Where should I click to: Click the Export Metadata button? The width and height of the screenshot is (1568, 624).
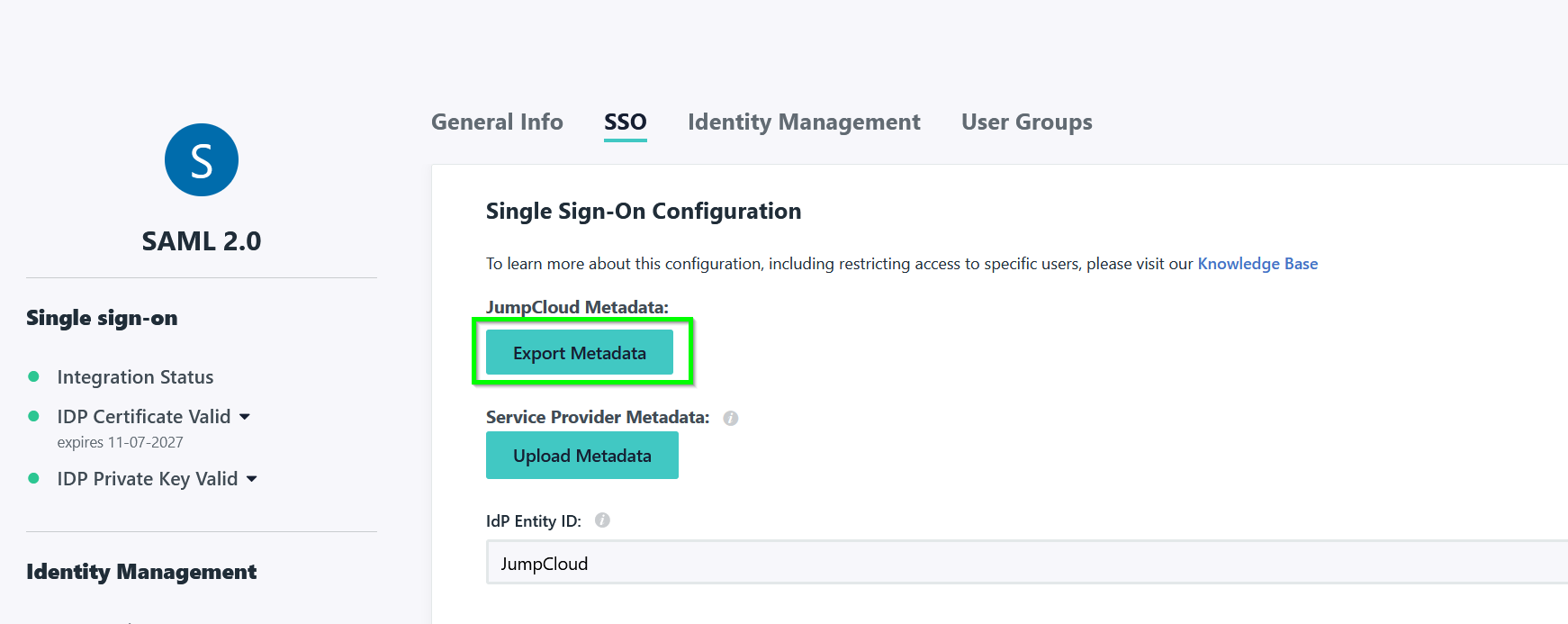[x=580, y=352]
